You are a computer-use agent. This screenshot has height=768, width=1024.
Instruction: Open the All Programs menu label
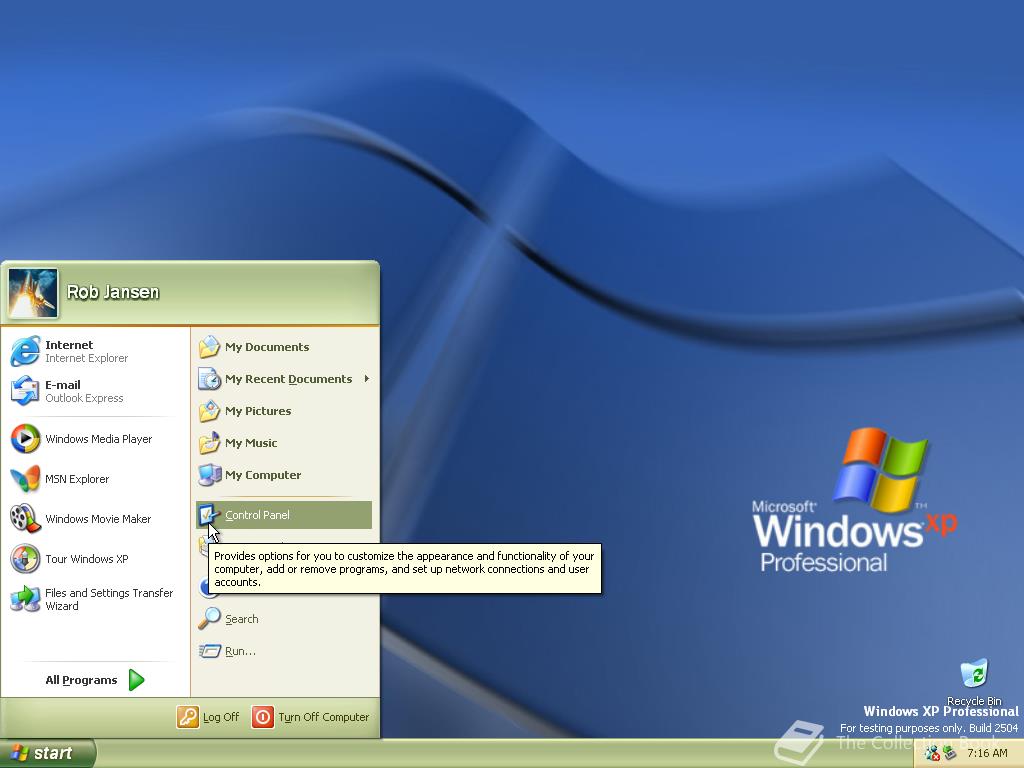[82, 680]
